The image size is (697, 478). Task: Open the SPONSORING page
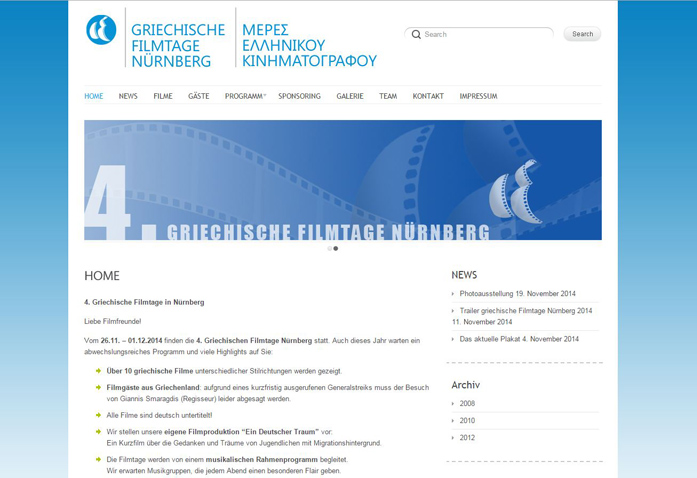pyautogui.click(x=299, y=96)
